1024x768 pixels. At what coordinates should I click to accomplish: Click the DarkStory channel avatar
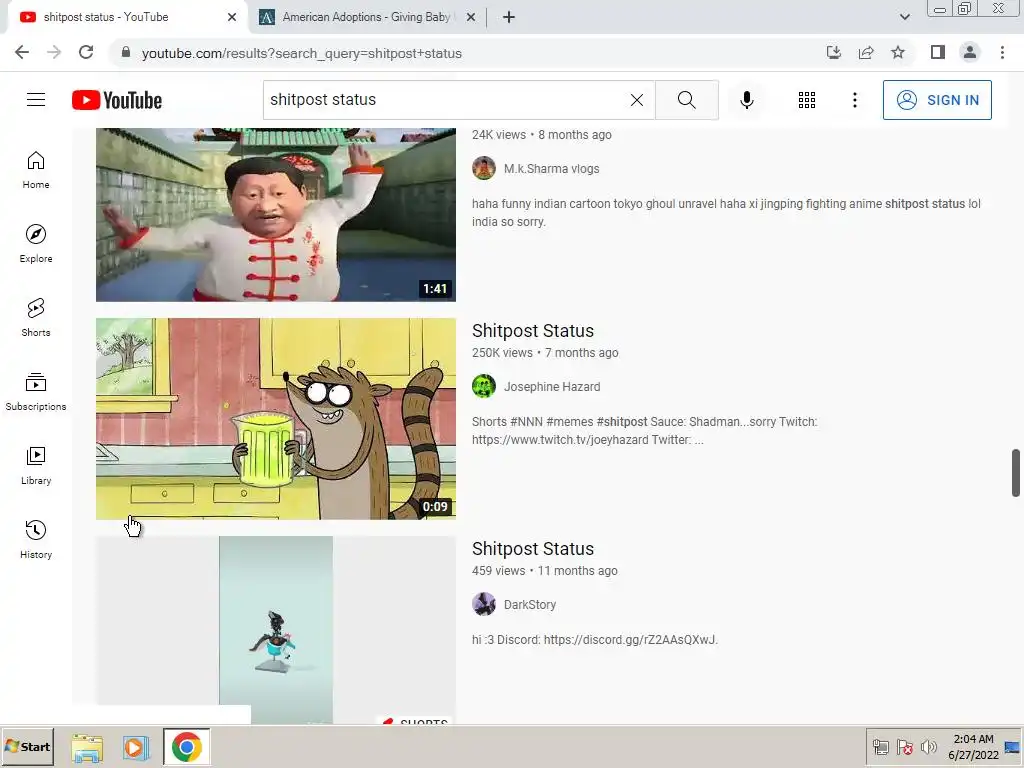pyautogui.click(x=484, y=605)
